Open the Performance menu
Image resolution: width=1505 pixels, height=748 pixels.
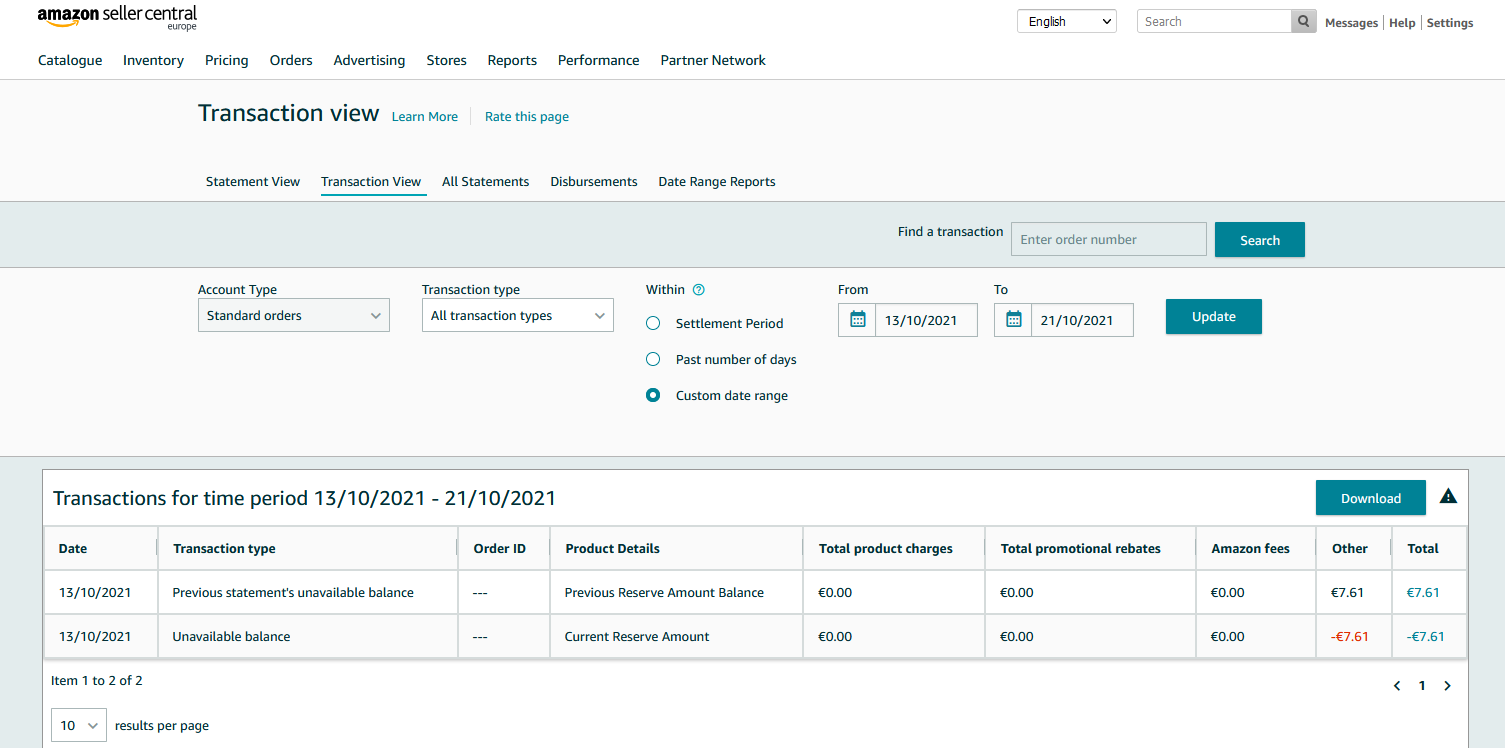598,60
